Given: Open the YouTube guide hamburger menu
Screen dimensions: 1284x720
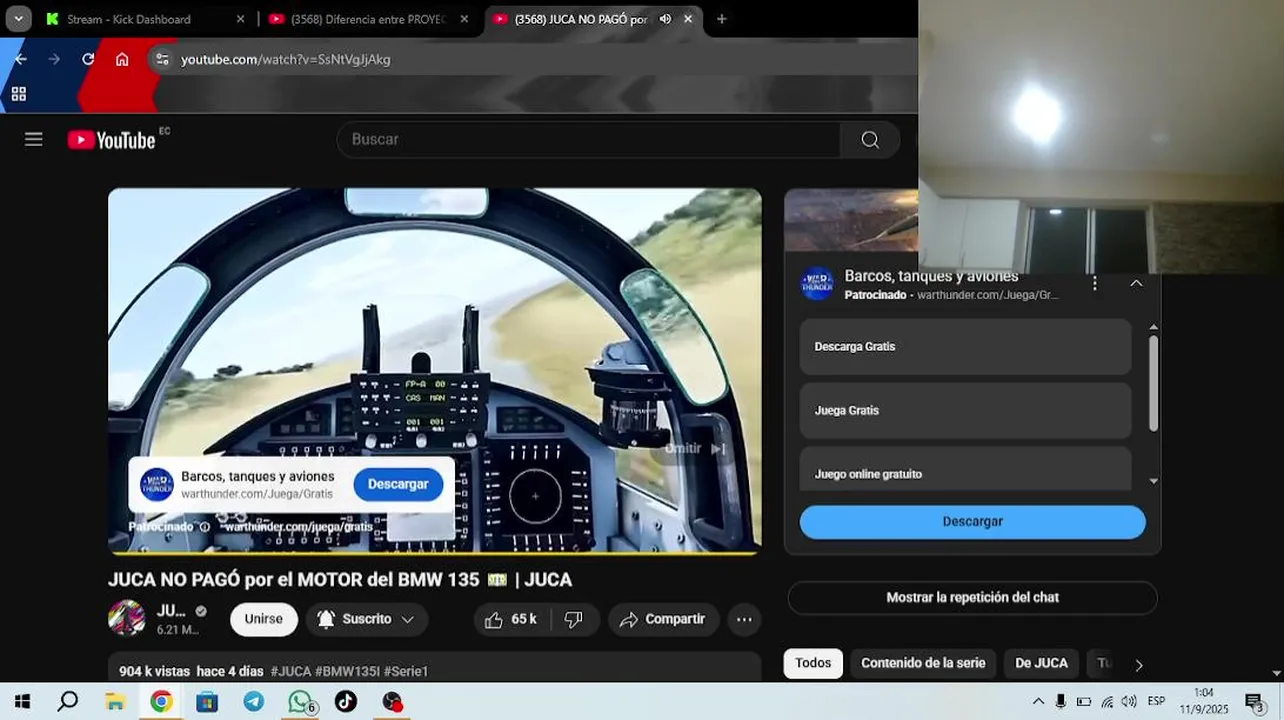Looking at the screenshot, I should click(x=34, y=140).
